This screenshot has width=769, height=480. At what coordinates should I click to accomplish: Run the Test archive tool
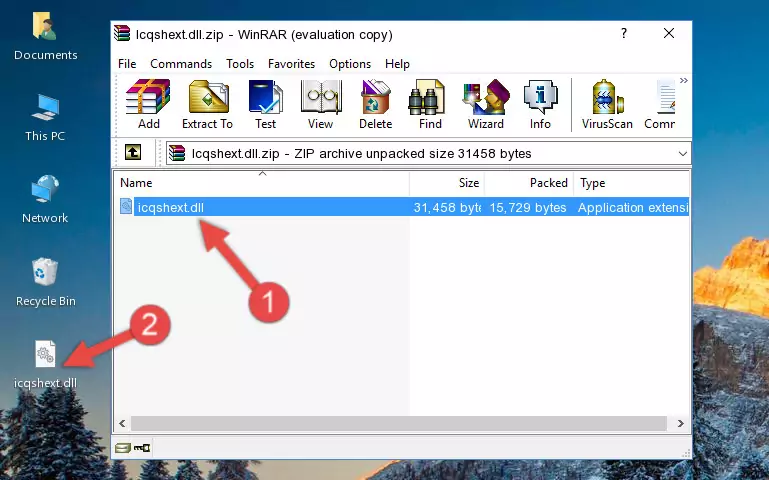[x=265, y=104]
